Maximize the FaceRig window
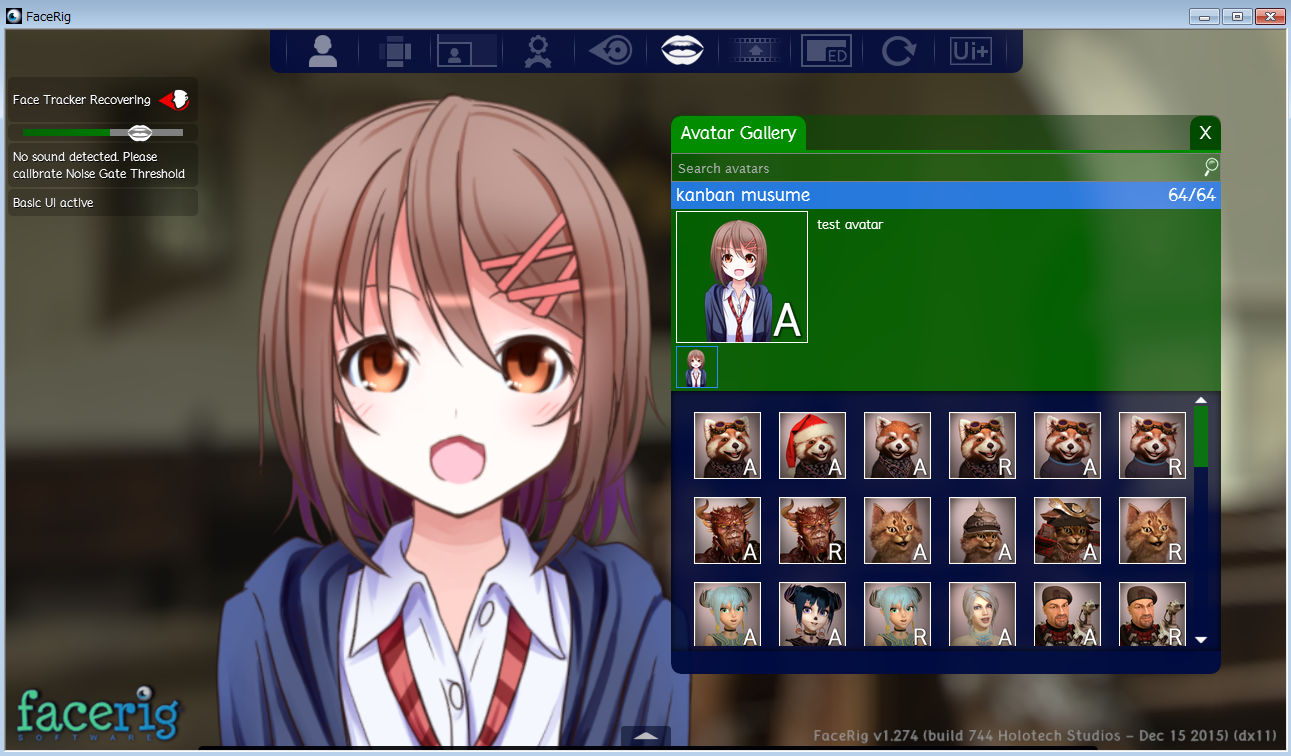Viewport: 1291px width, 756px height. [x=1237, y=16]
